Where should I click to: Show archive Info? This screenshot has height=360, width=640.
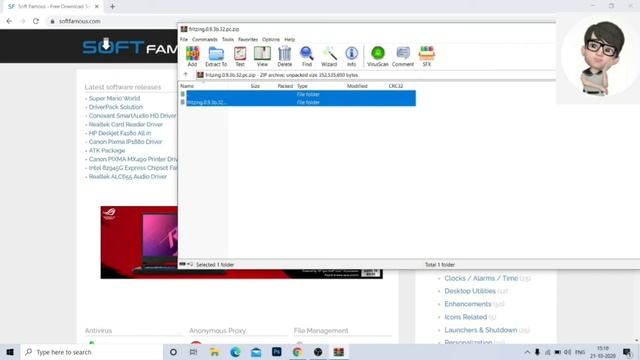coord(351,56)
